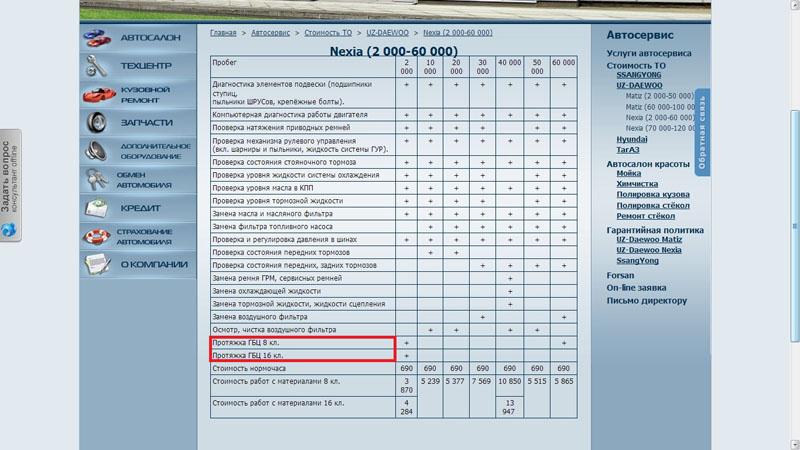Screen dimensions: 800x450
Task: Open the О компании menu item
Action: click(153, 264)
